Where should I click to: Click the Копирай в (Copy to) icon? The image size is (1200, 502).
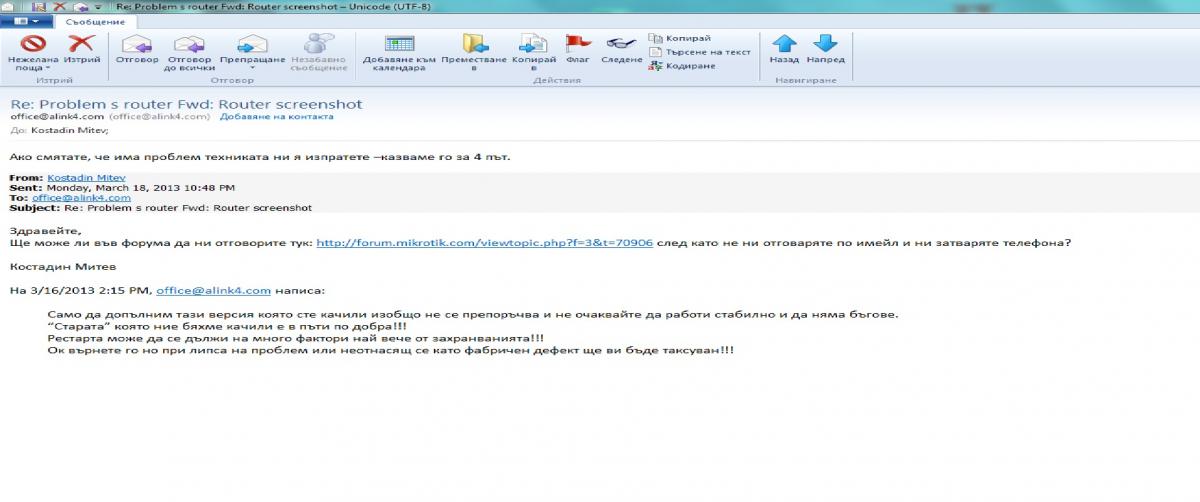[533, 45]
